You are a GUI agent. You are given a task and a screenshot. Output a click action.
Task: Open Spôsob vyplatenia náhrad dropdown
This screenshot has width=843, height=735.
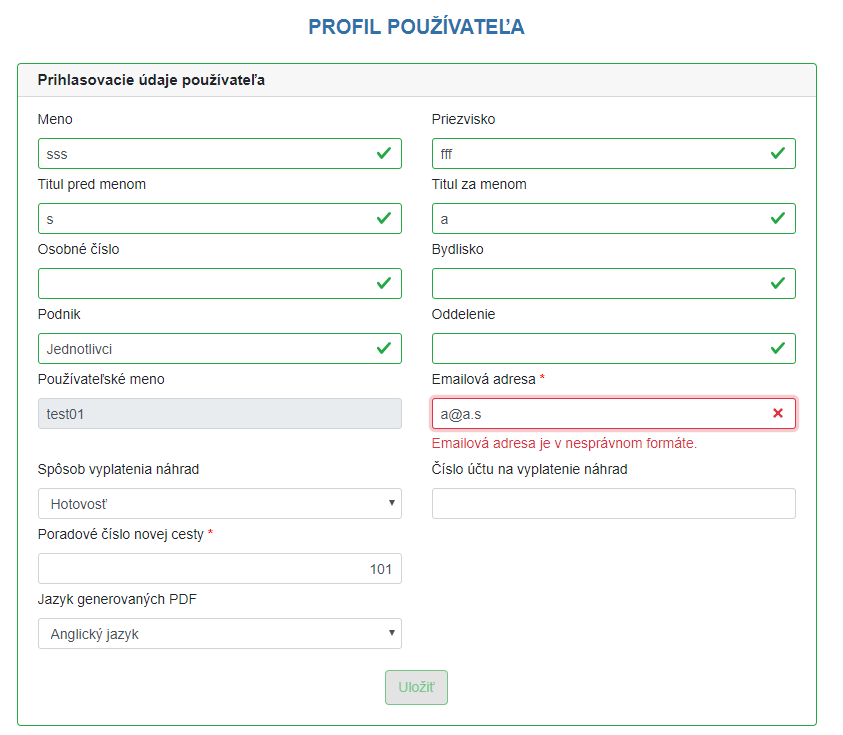[220, 504]
